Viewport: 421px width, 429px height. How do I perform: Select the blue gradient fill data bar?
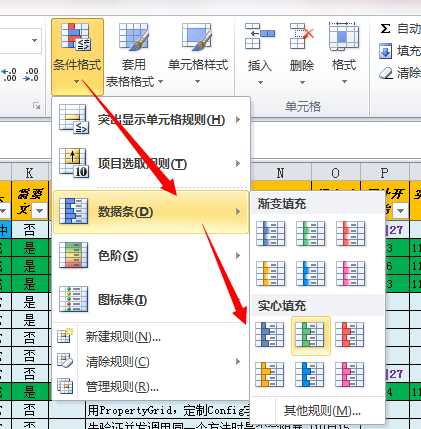coord(270,233)
